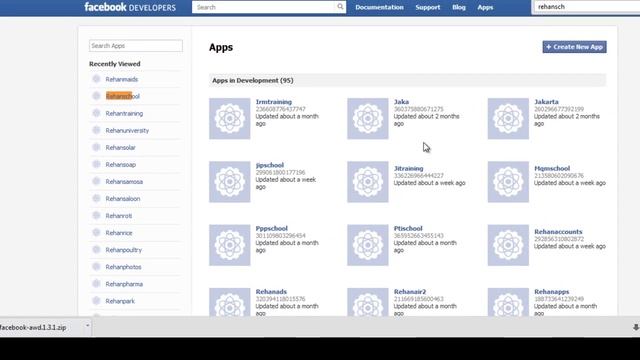640x360 pixels.
Task: Open the Jitraining app title link
Action: [x=408, y=168]
